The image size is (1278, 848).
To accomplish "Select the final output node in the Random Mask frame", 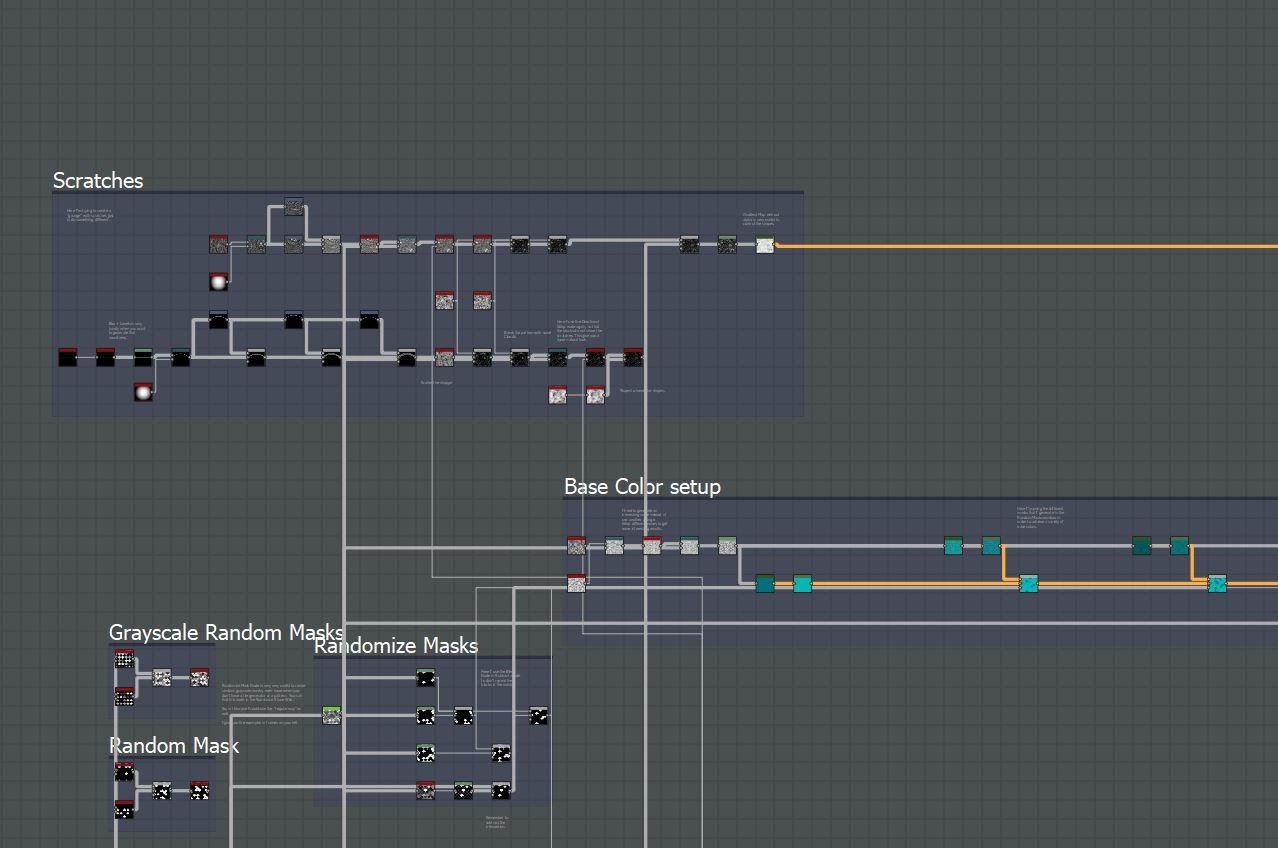I will tap(199, 791).
